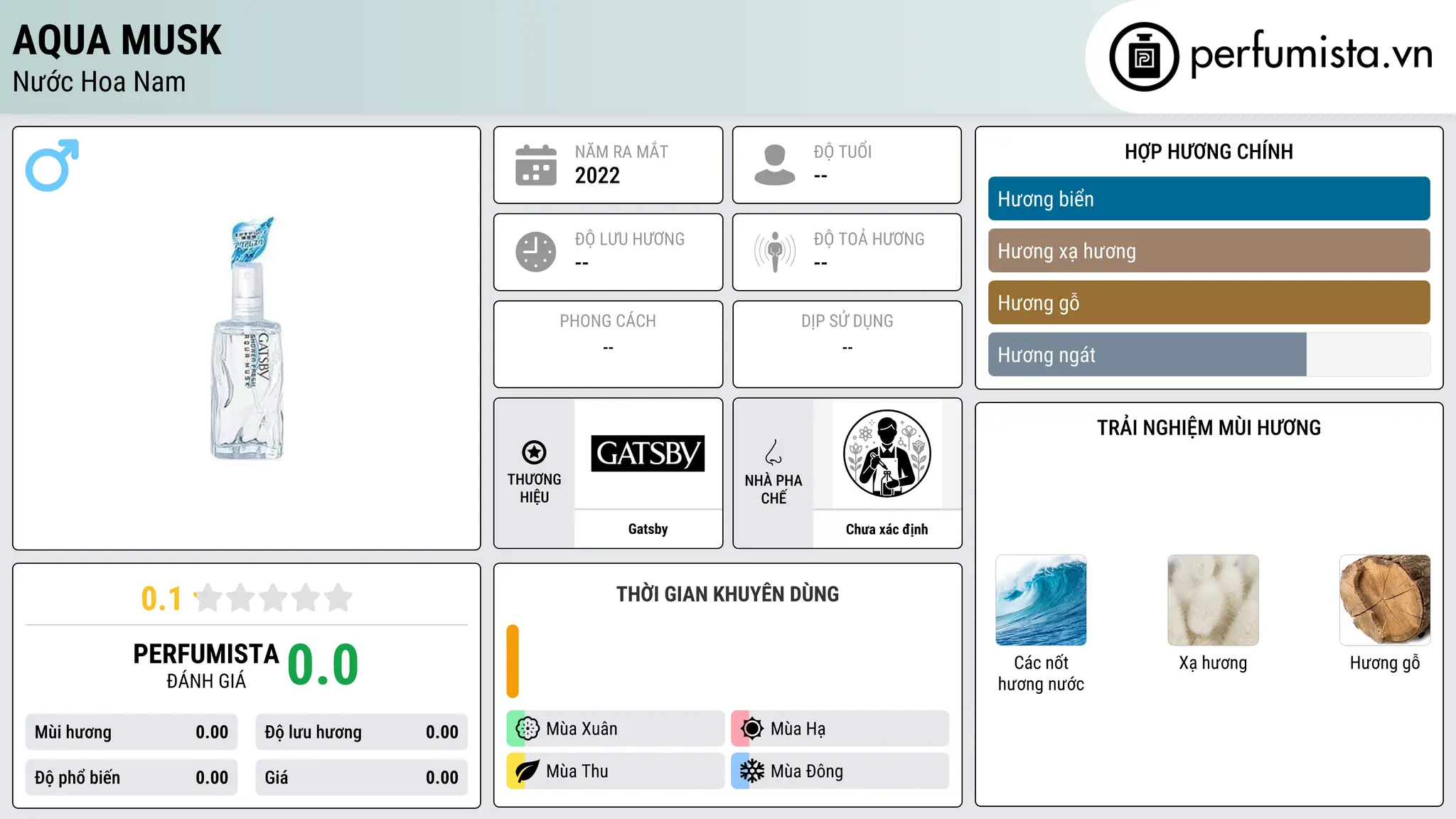Click the five-star rating row

(274, 598)
